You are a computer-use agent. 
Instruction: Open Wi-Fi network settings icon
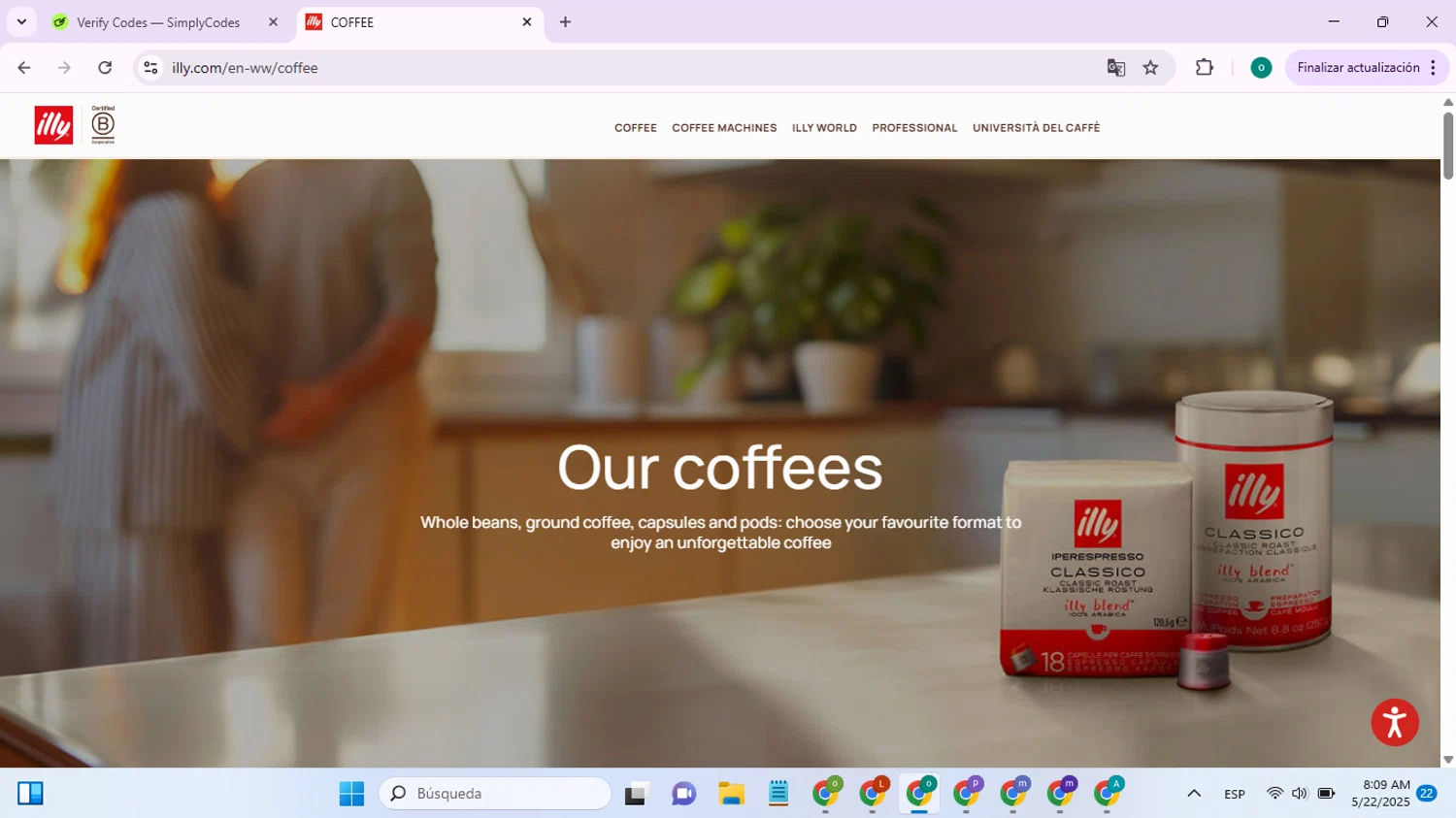coord(1274,794)
